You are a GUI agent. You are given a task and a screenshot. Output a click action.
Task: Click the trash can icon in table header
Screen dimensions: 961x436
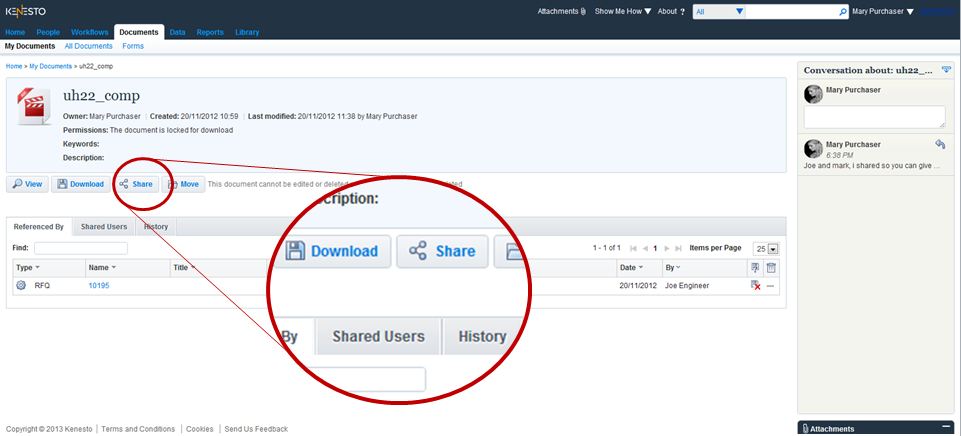click(x=771, y=267)
